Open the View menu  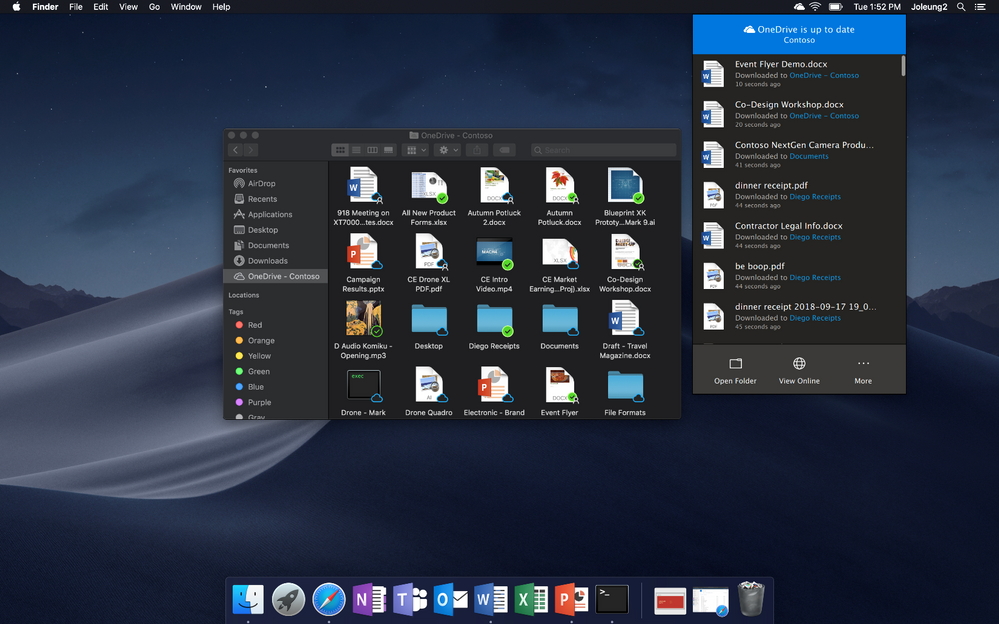coord(127,7)
